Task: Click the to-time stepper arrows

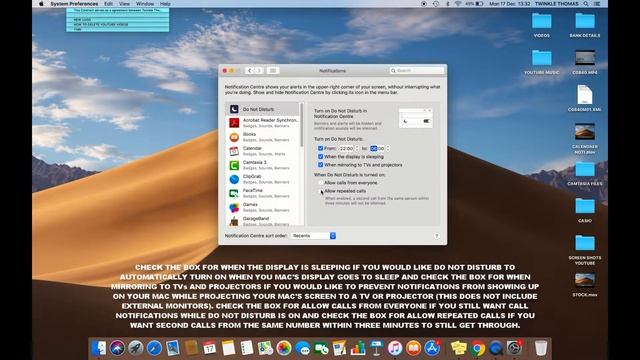Action: tap(388, 148)
